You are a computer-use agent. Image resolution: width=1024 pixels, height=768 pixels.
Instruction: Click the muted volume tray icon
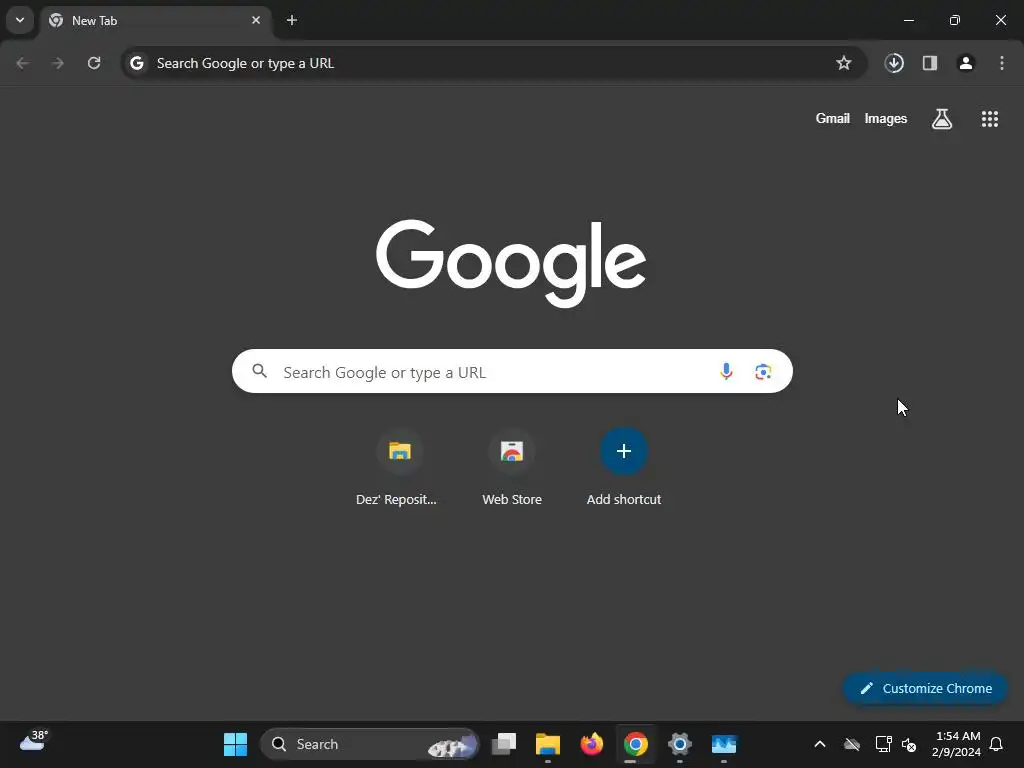pyautogui.click(x=909, y=744)
